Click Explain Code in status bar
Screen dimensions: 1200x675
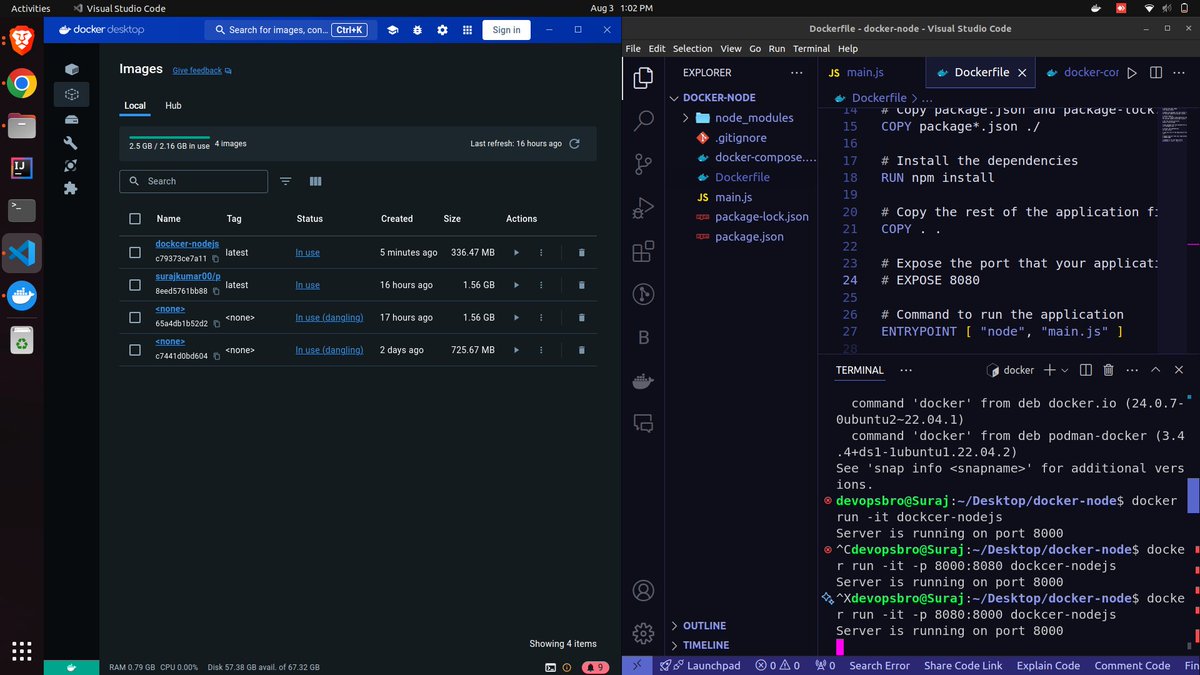click(x=1048, y=665)
